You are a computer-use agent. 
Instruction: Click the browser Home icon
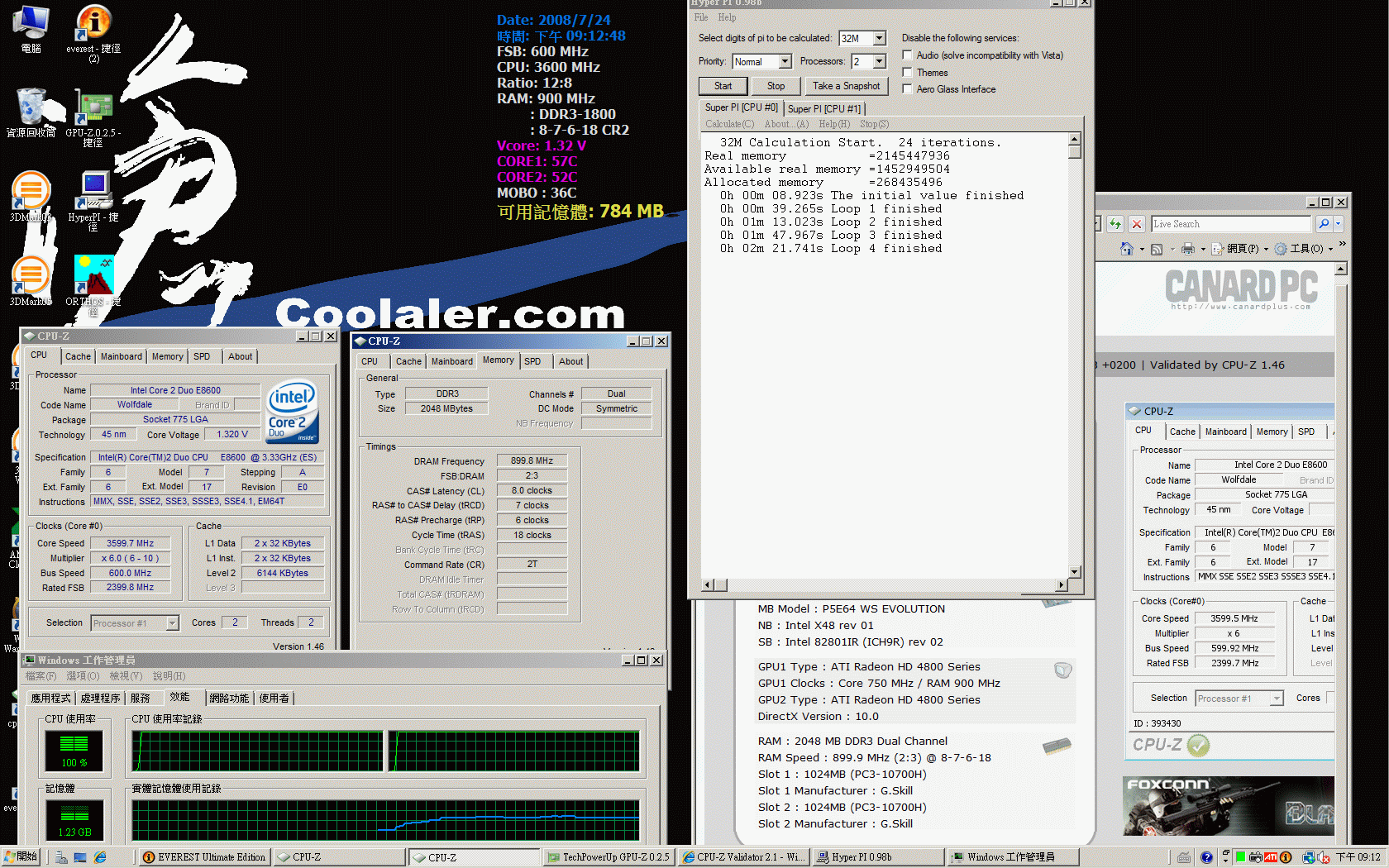1126,249
